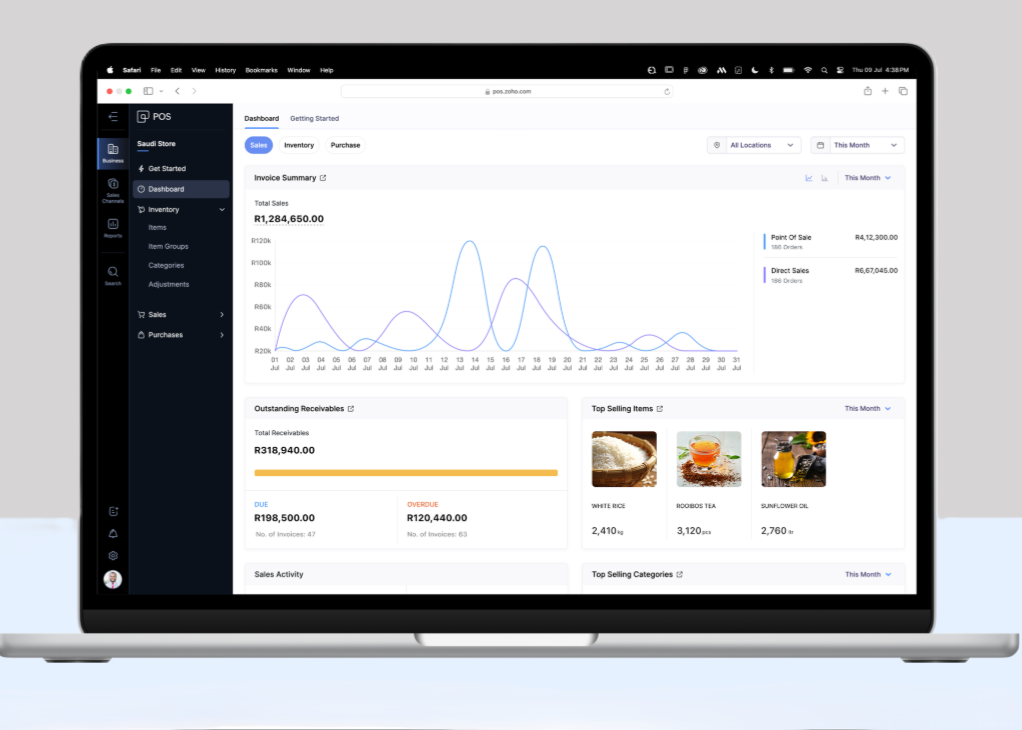Viewport: 1022px width, 730px height.
Task: Open a new Safari tab with plus icon
Action: click(885, 91)
